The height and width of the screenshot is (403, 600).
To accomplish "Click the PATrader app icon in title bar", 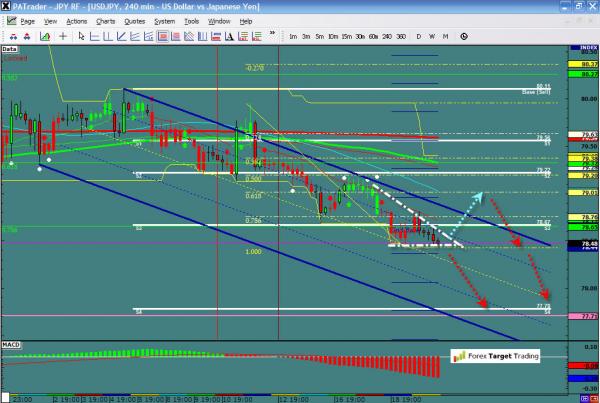I will click(x=7, y=6).
